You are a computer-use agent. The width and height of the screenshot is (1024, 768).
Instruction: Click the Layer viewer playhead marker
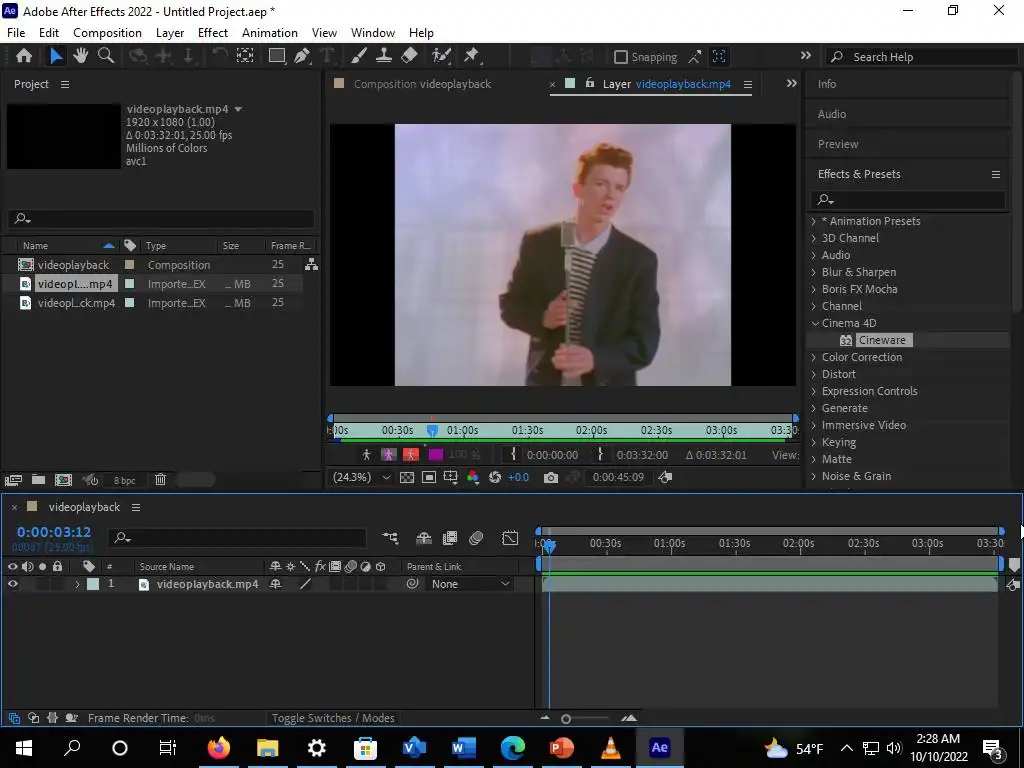pos(432,430)
